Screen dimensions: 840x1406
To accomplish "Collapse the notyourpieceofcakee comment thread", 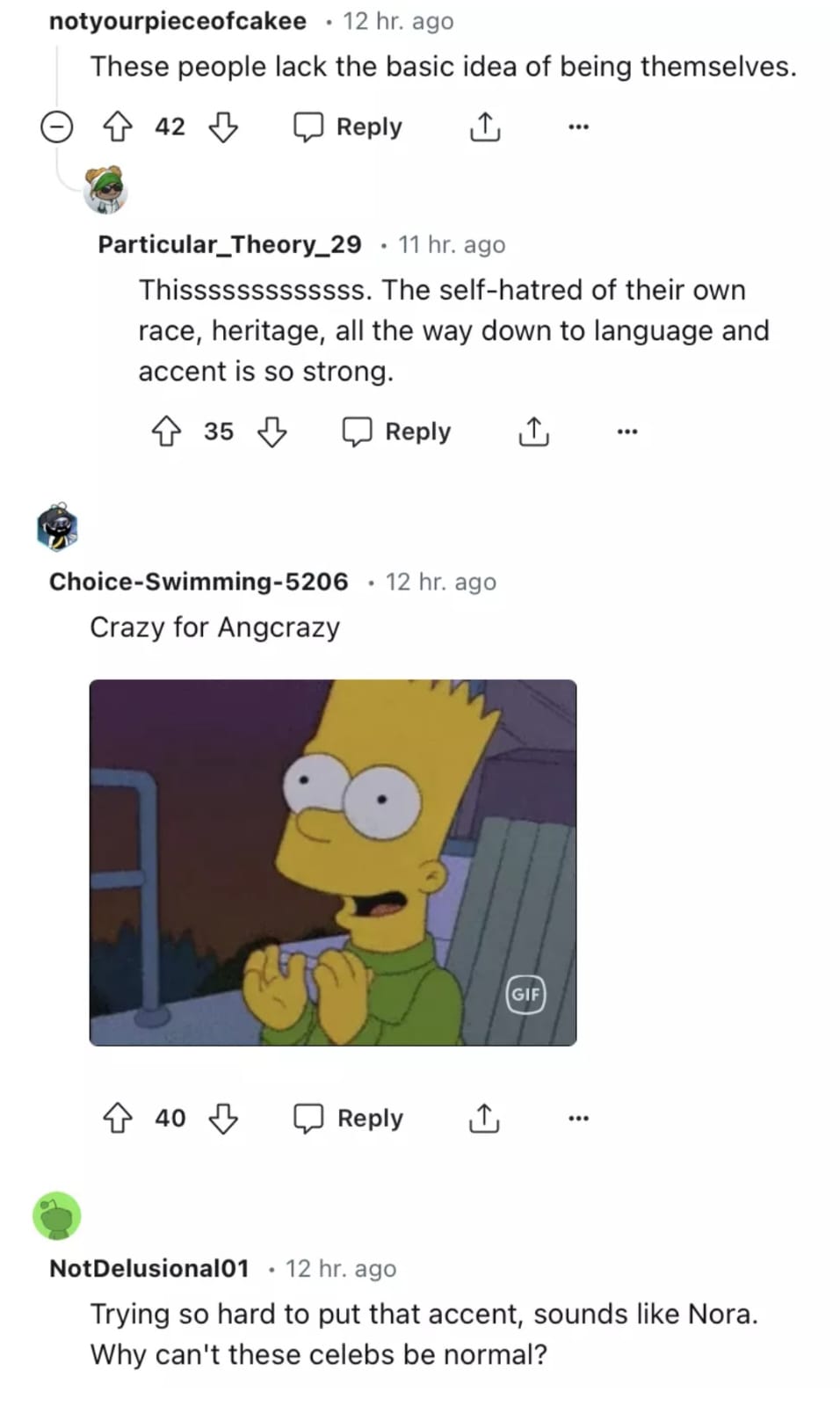I will coord(57,127).
